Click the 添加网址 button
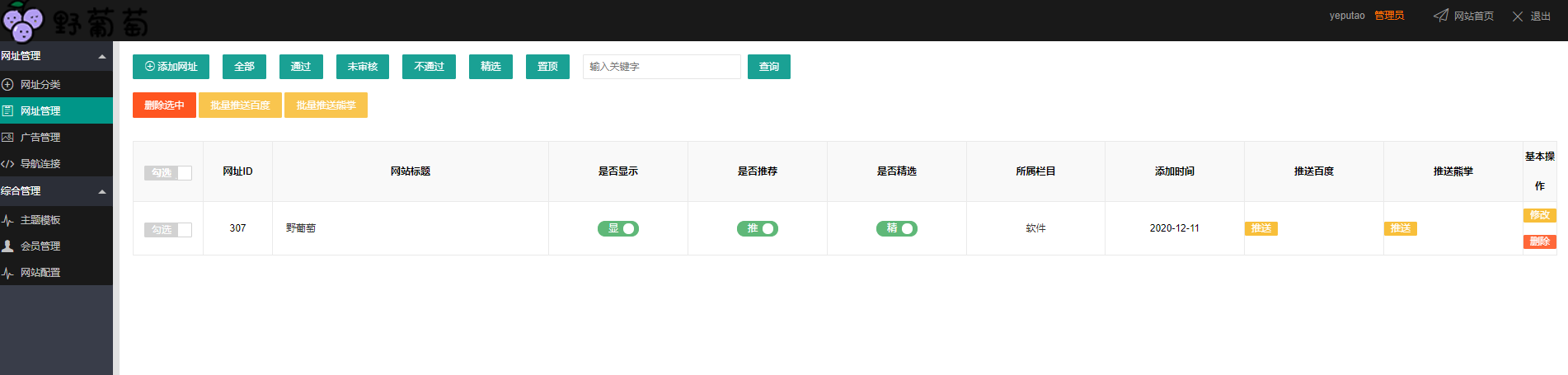Screen dimensions: 1568x375 tap(171, 67)
